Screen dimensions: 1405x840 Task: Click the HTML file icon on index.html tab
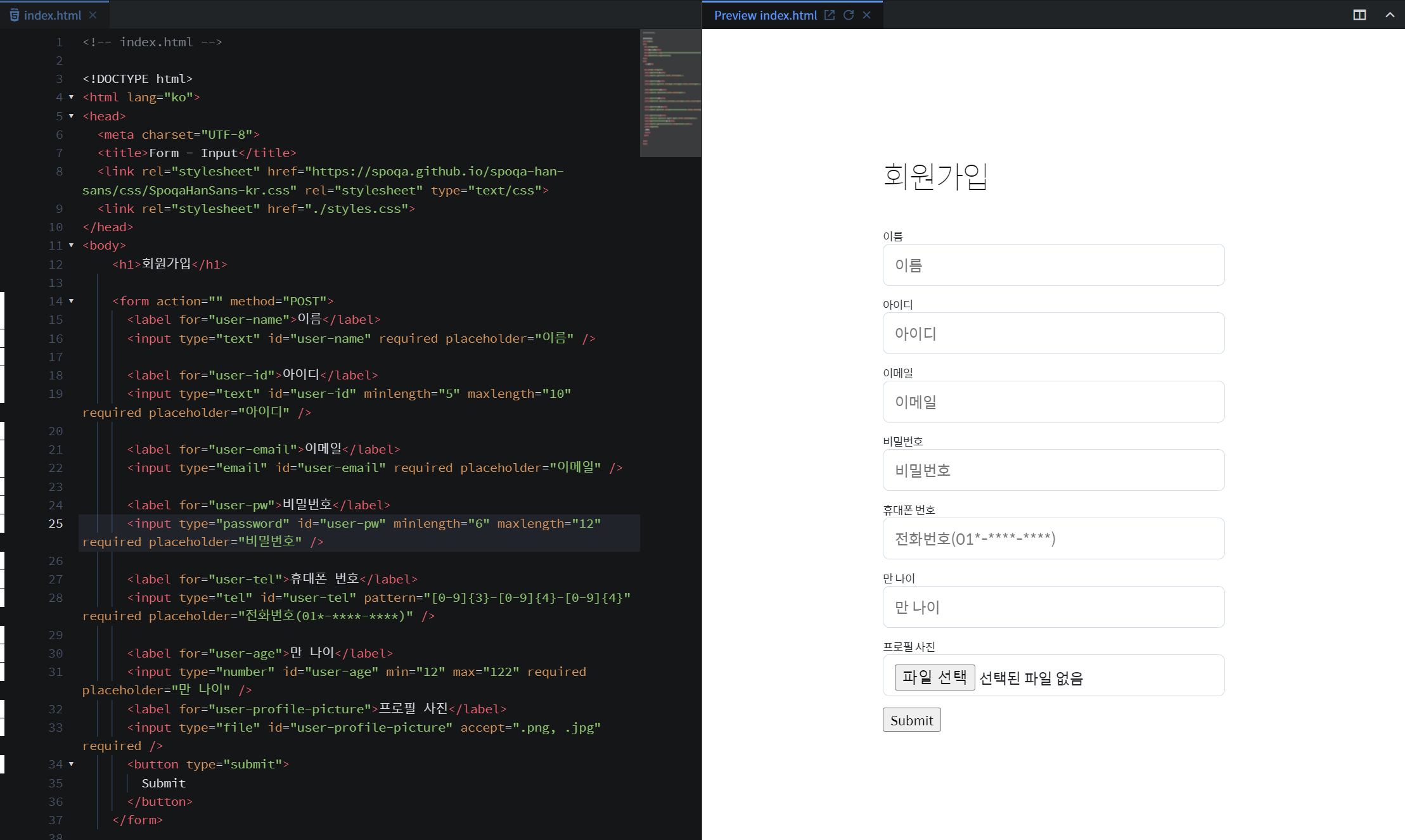coord(14,15)
